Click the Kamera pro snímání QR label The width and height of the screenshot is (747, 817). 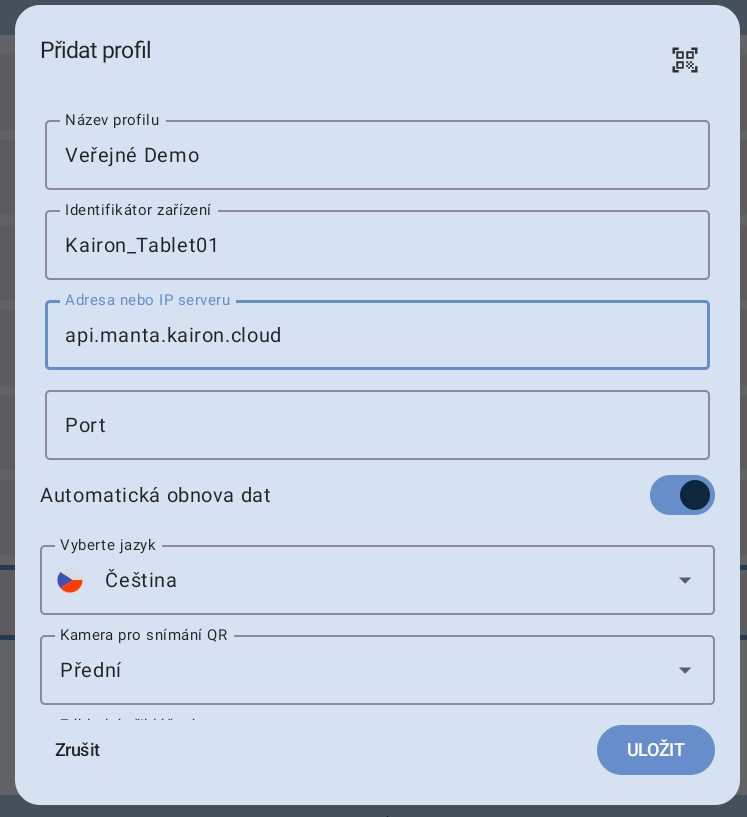point(144,635)
